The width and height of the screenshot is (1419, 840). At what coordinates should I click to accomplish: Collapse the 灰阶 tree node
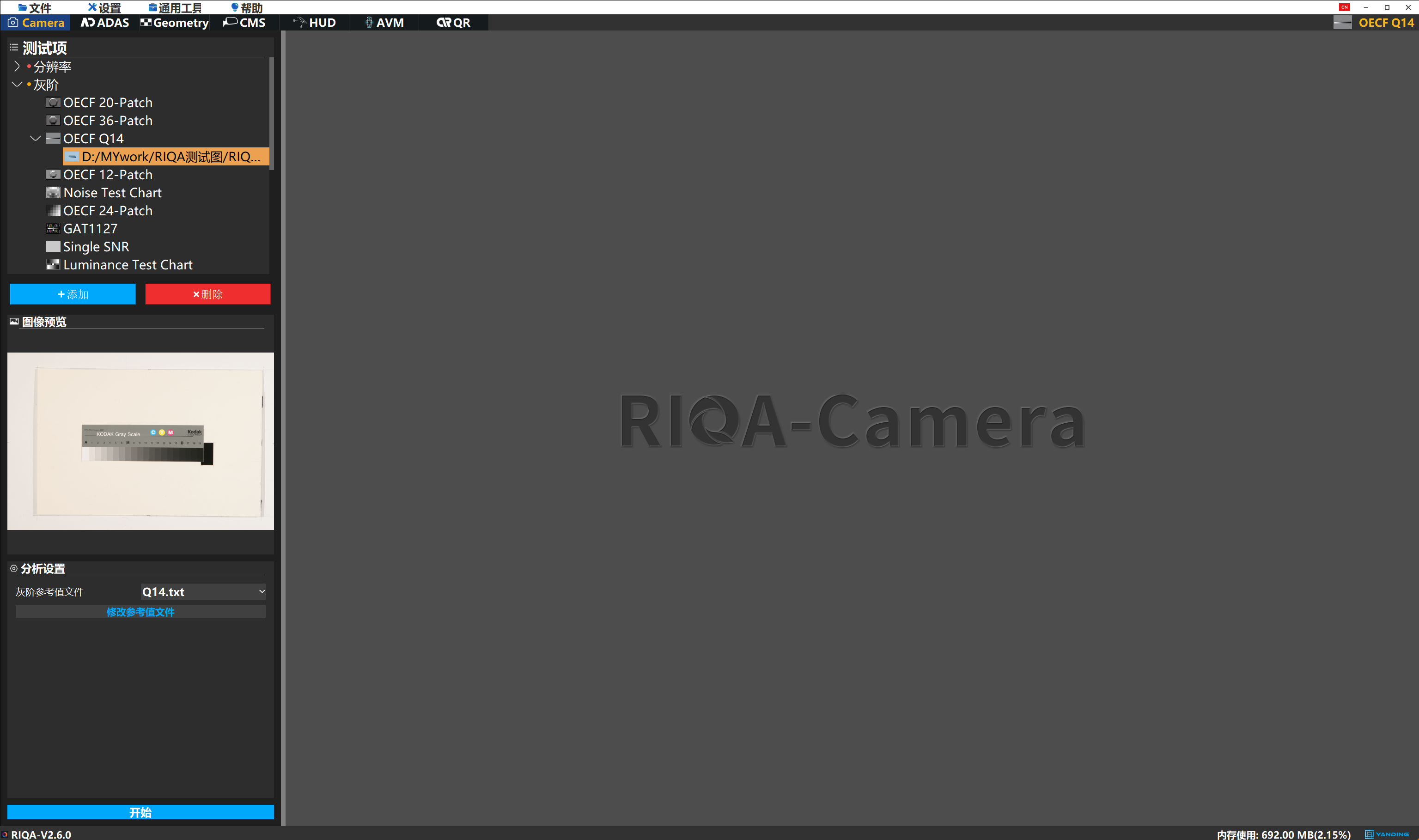point(17,85)
